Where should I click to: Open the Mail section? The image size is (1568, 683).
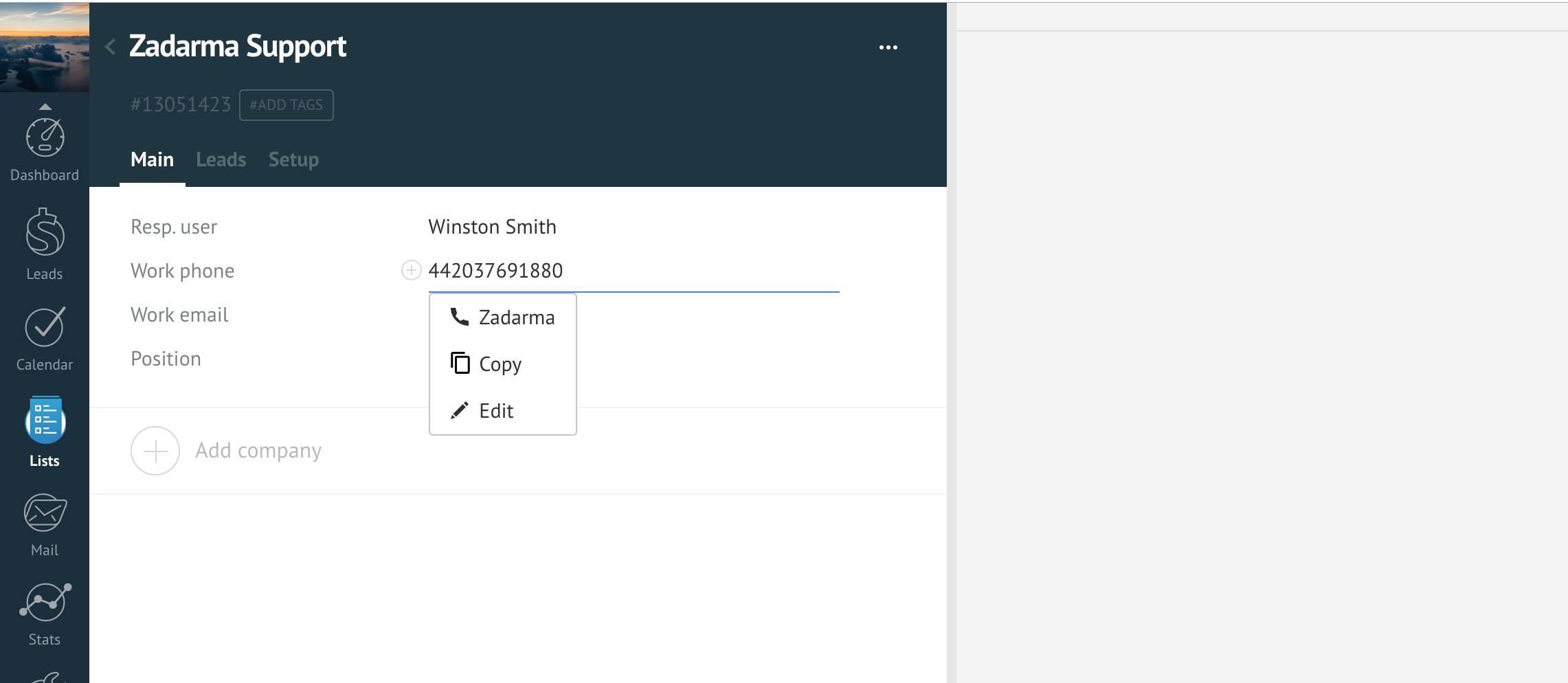click(x=45, y=525)
